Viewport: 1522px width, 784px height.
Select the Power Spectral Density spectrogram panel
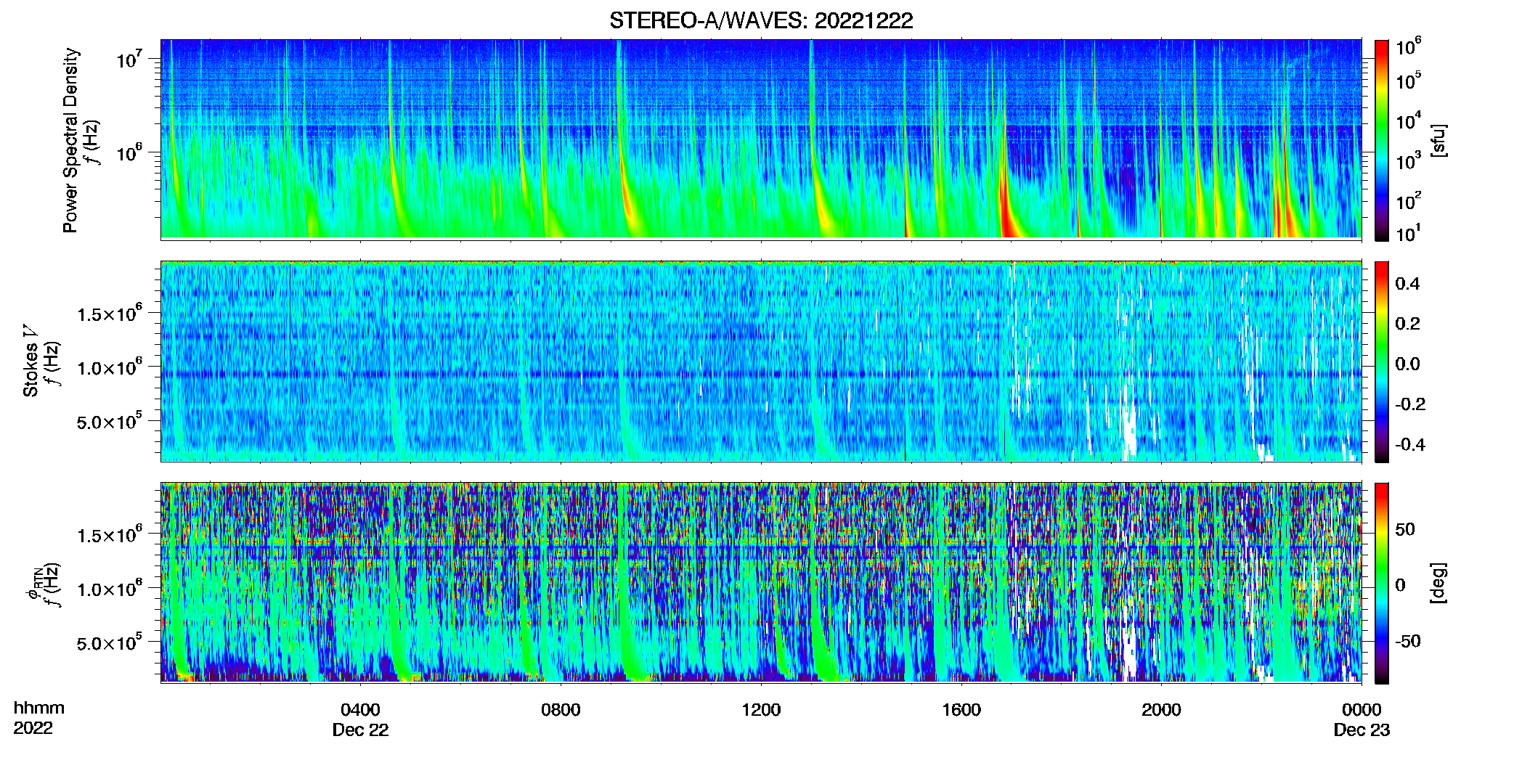(761, 139)
